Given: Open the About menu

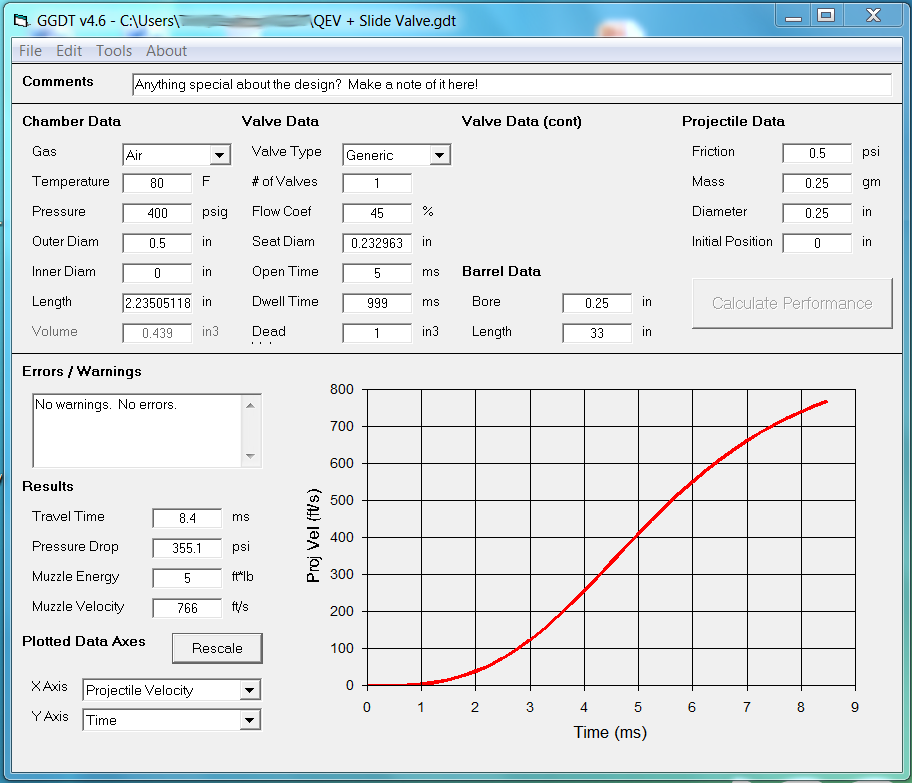Looking at the screenshot, I should coord(166,51).
